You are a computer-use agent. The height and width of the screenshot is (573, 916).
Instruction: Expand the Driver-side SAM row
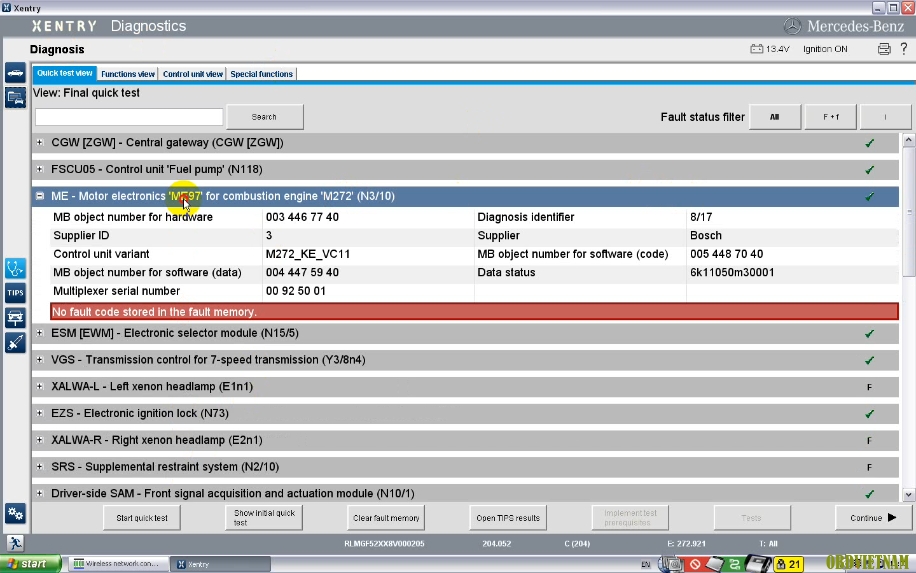39,494
